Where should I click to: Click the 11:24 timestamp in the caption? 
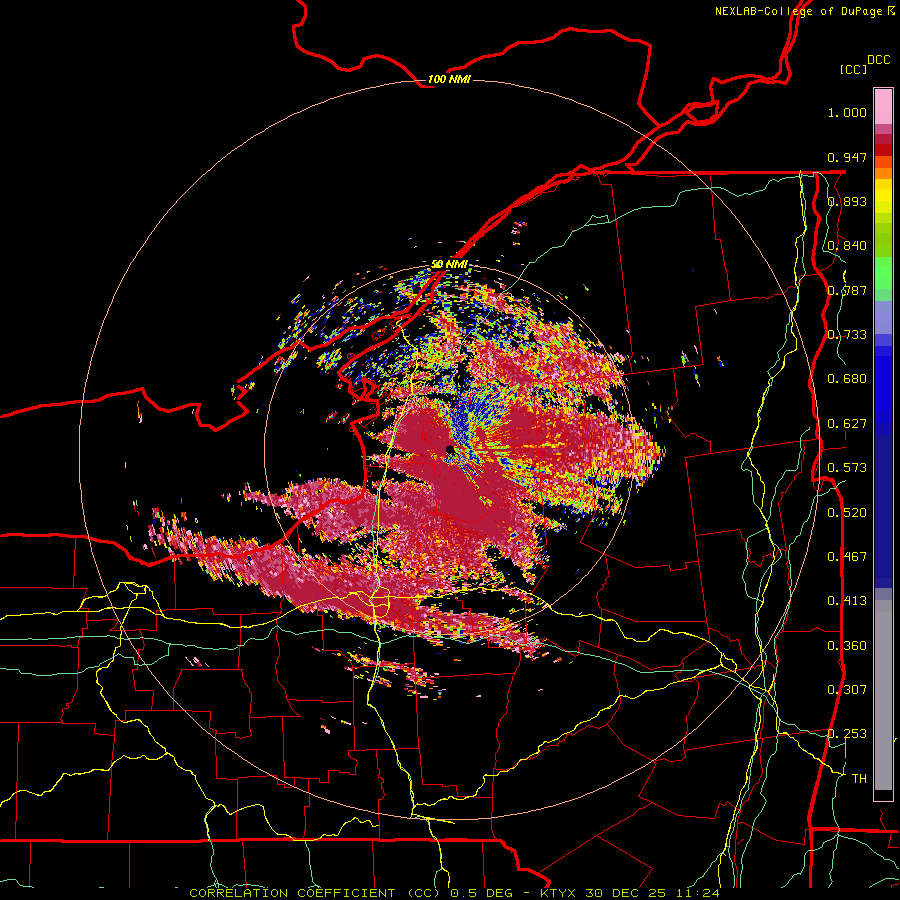698,893
